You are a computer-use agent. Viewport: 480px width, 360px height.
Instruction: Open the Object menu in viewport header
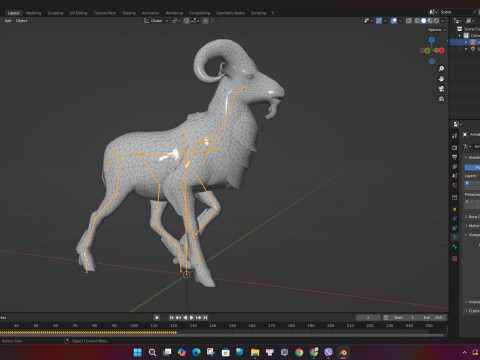tap(21, 21)
